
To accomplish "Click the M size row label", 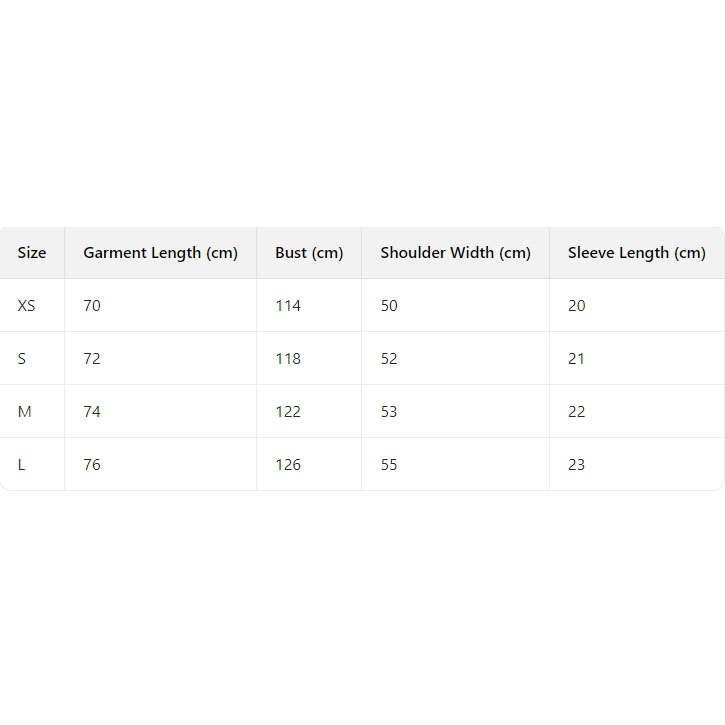I will click(25, 412).
